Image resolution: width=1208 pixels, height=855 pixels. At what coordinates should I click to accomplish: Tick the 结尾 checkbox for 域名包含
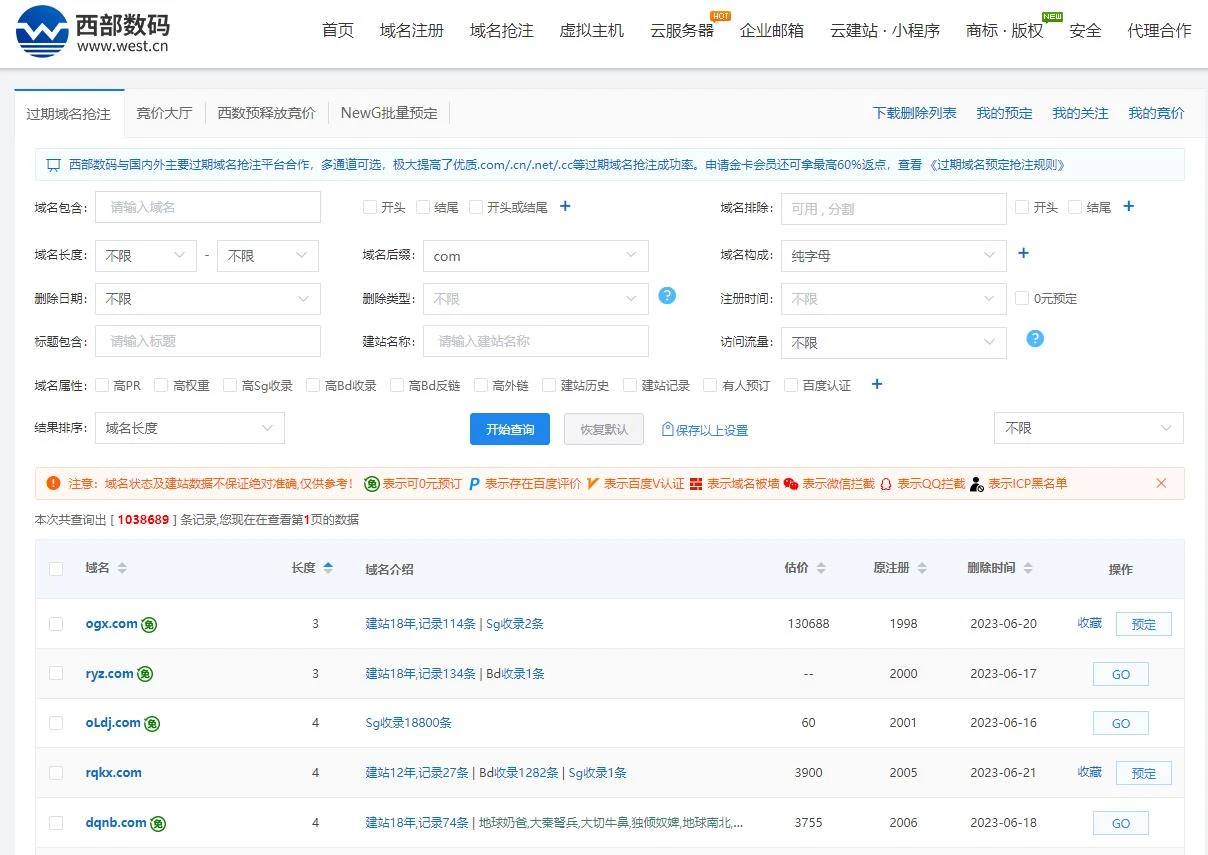pyautogui.click(x=423, y=207)
